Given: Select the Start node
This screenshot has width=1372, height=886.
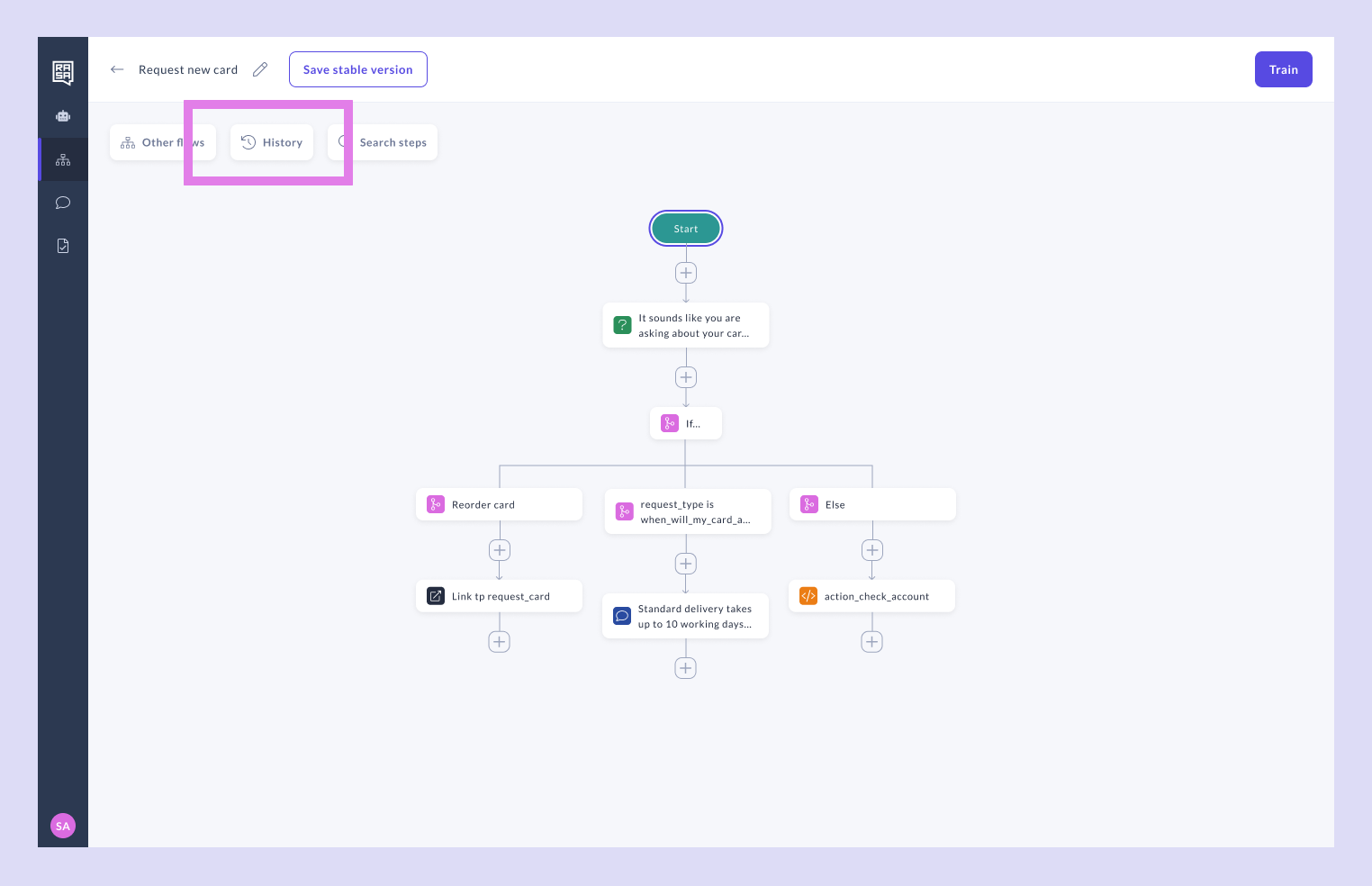Looking at the screenshot, I should [x=685, y=228].
